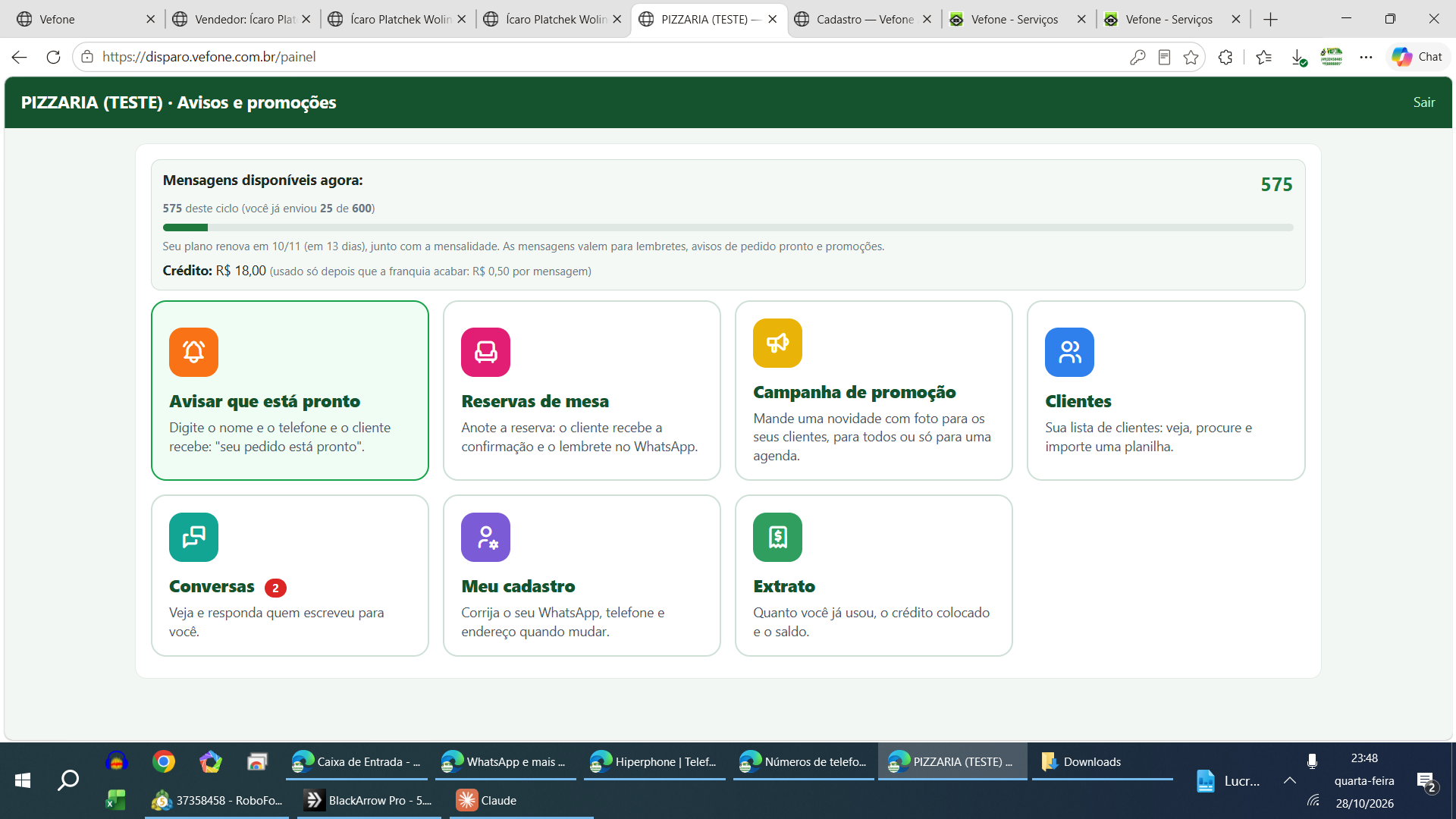
Task: Open the Windows Start menu
Action: [x=23, y=780]
